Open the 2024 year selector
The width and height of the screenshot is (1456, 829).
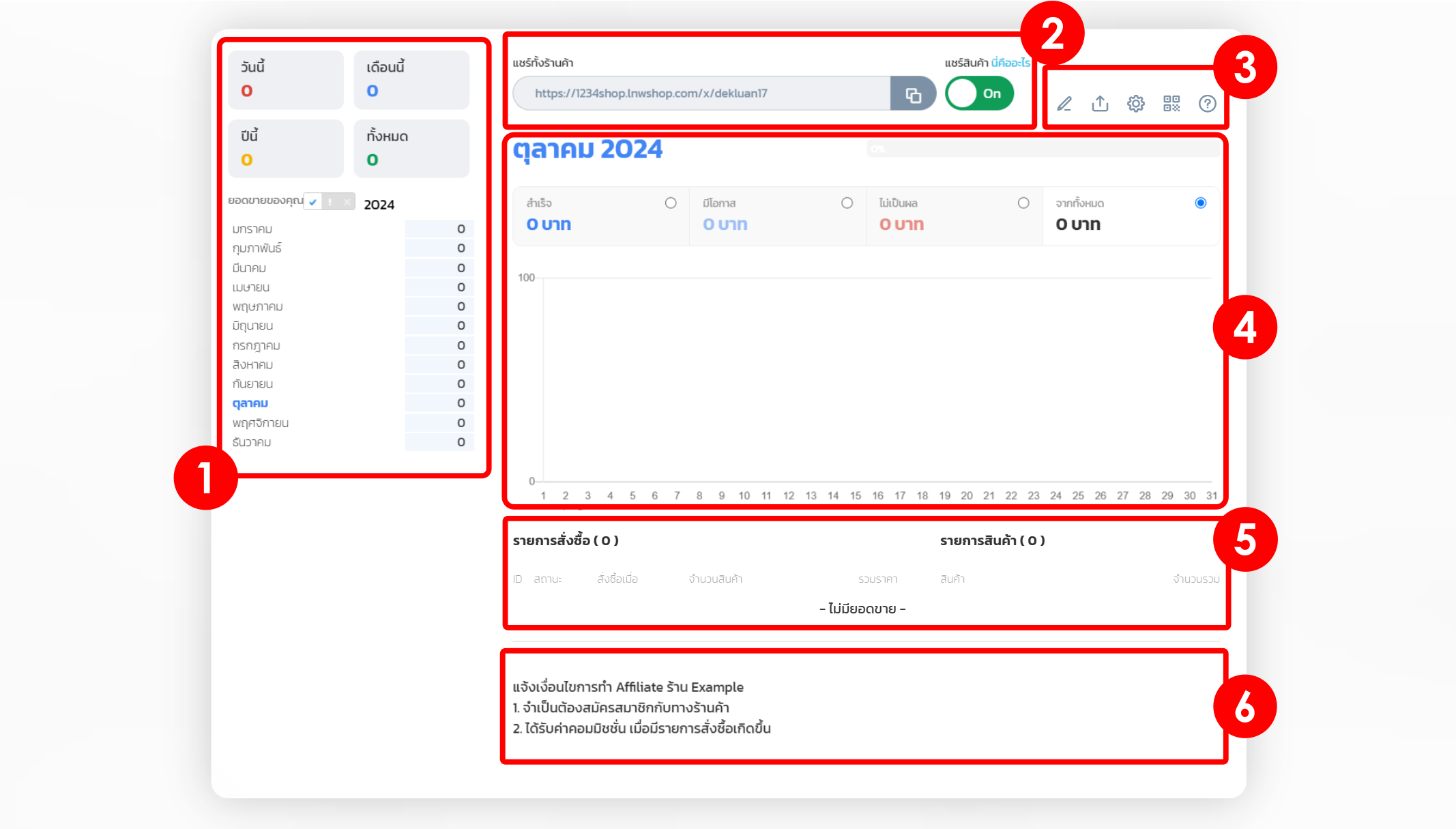coord(379,205)
